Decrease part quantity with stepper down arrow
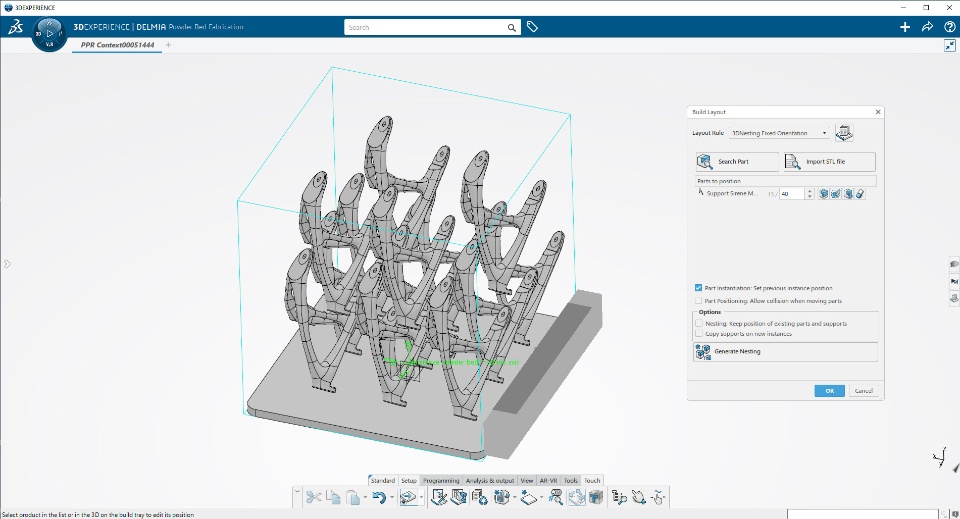 click(x=809, y=196)
